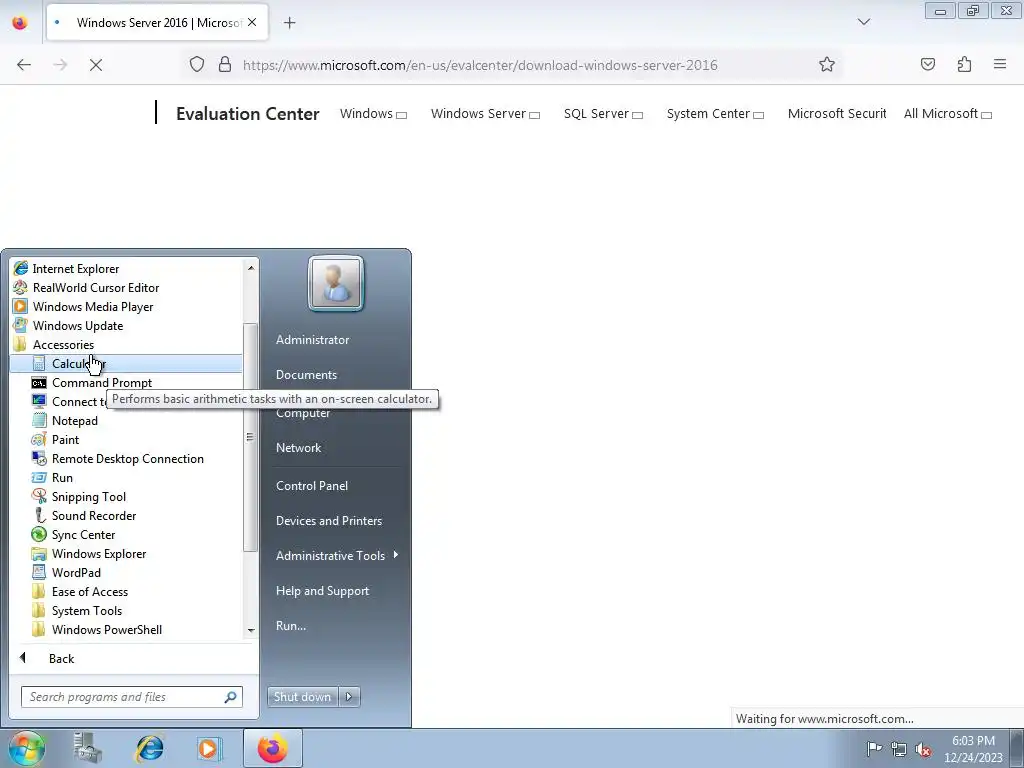Expand SQL Server navigation menu
Screen dimensions: 1024x768
pos(603,114)
